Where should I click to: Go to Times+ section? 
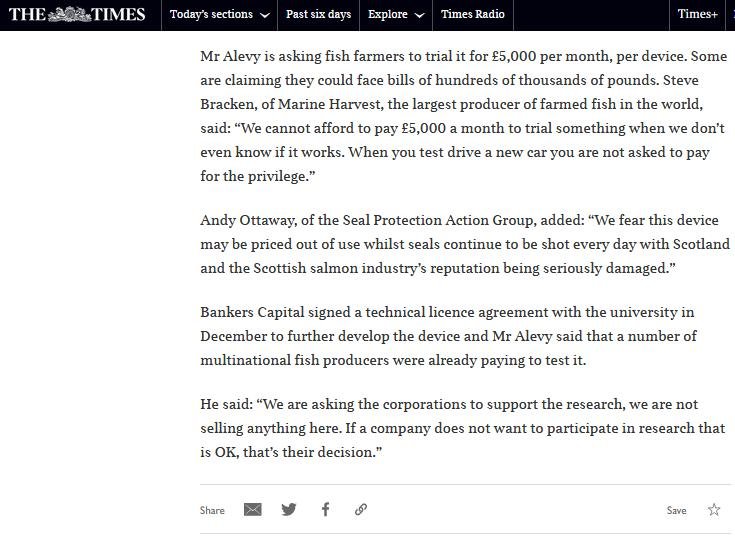pyautogui.click(x=697, y=14)
